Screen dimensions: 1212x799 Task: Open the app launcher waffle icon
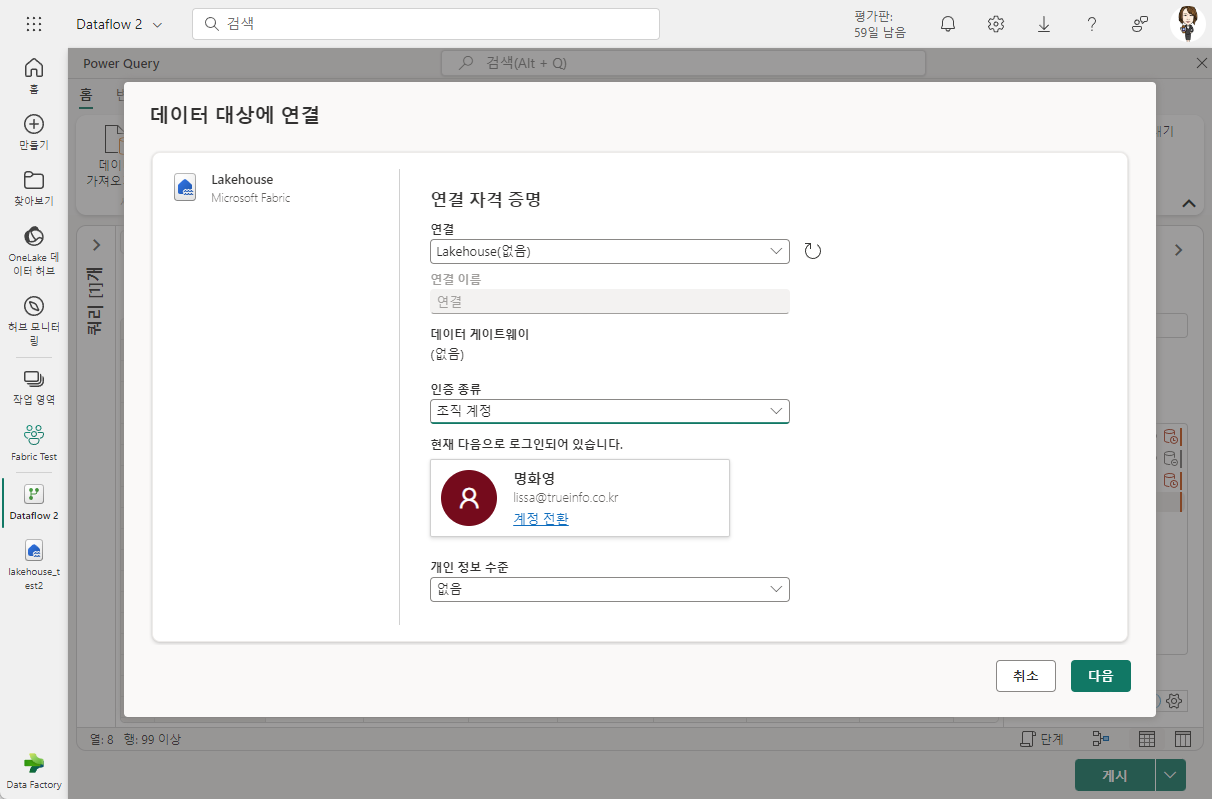pyautogui.click(x=34, y=24)
